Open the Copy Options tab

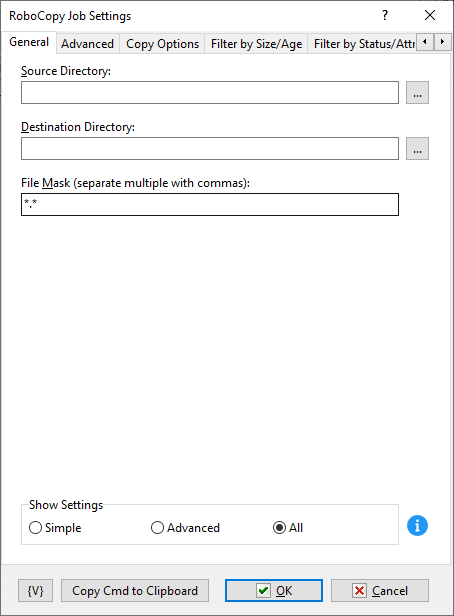162,44
